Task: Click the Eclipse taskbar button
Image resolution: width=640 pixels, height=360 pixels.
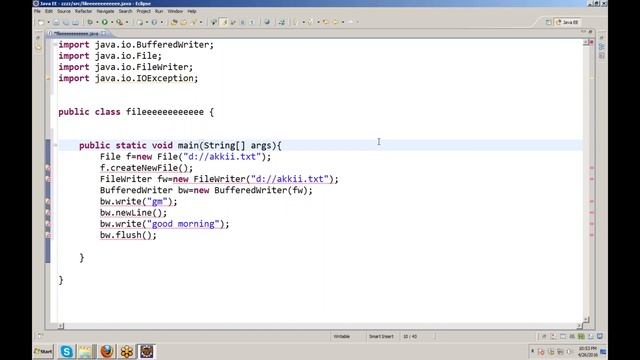Action: (x=147, y=351)
